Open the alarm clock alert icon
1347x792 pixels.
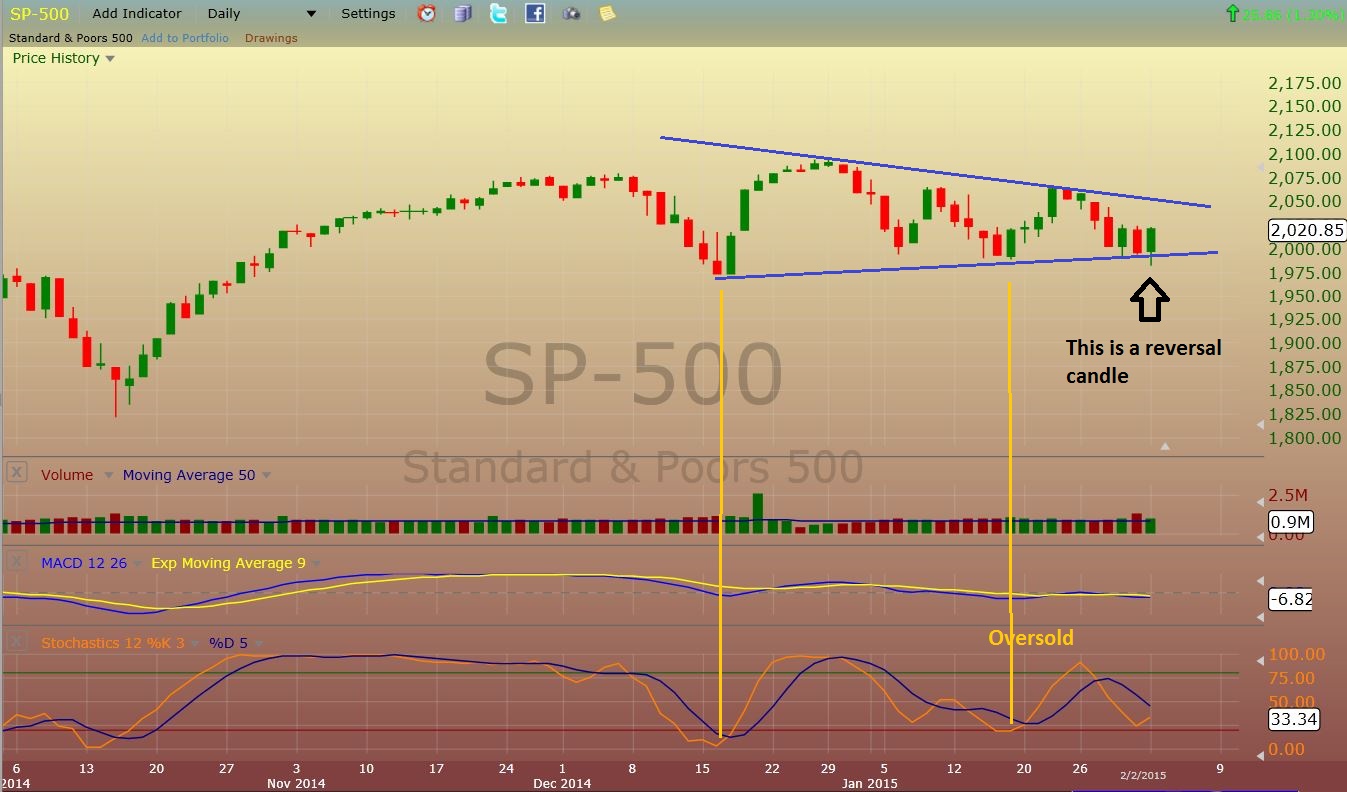tap(426, 14)
